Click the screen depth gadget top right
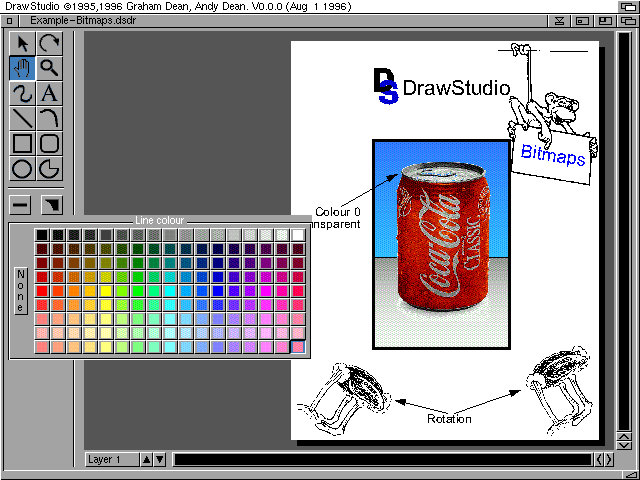This screenshot has height=480, width=640. 628,6
